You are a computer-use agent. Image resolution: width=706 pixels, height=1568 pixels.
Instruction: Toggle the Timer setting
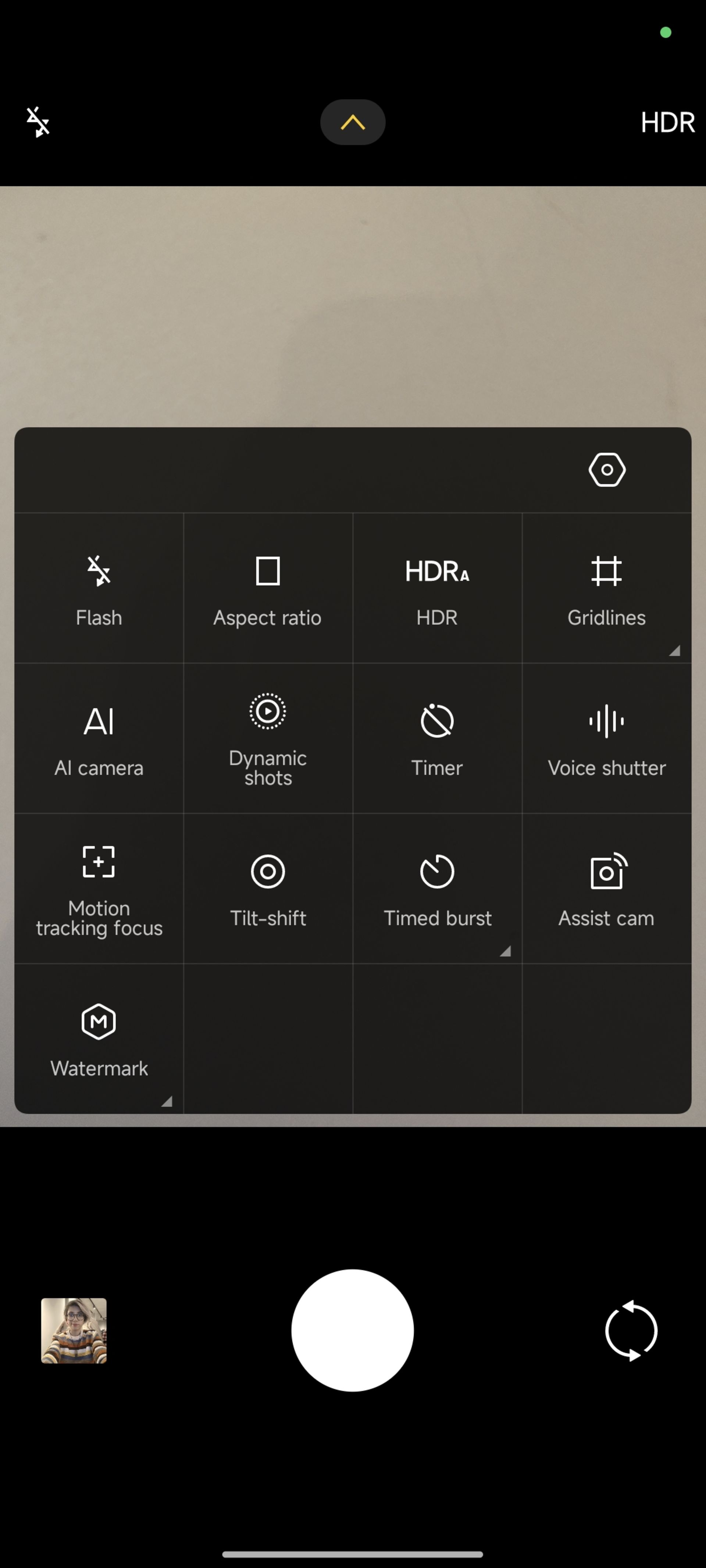click(x=437, y=738)
